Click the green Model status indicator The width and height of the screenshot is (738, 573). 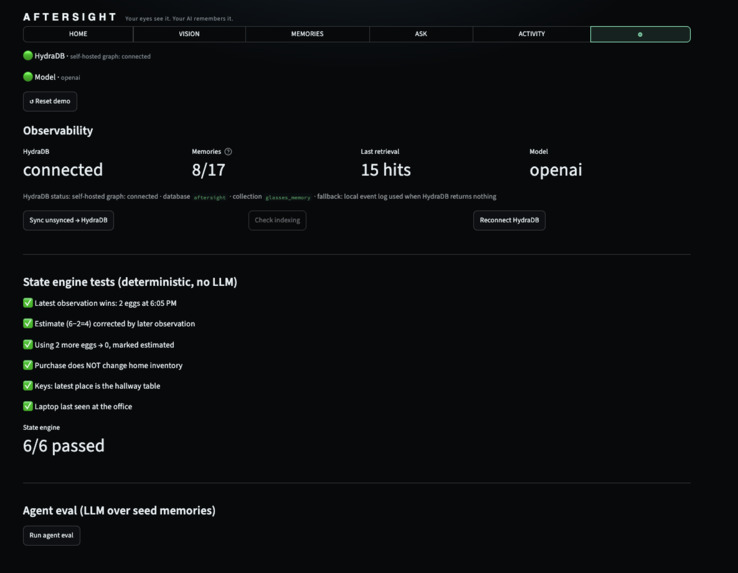(x=28, y=77)
